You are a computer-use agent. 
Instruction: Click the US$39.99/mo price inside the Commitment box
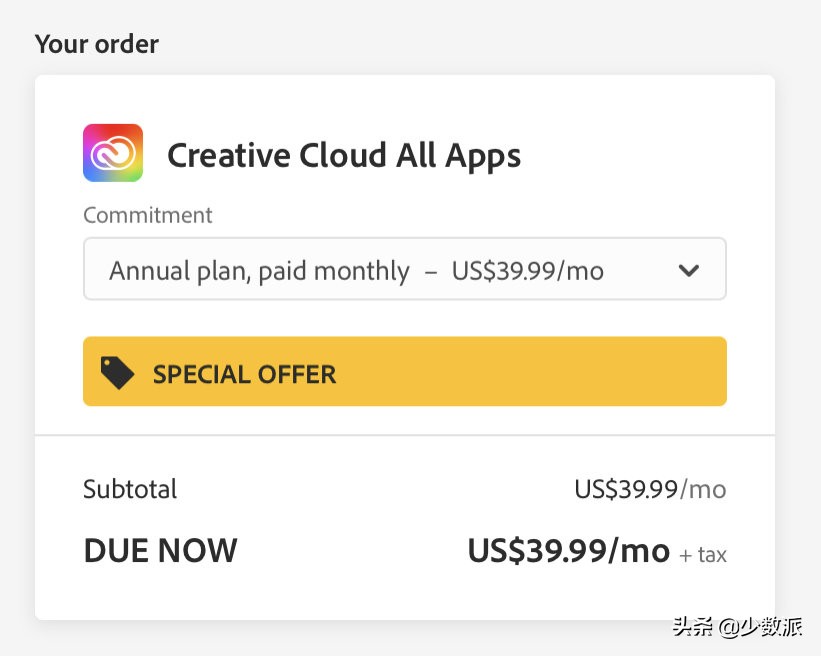click(x=527, y=271)
